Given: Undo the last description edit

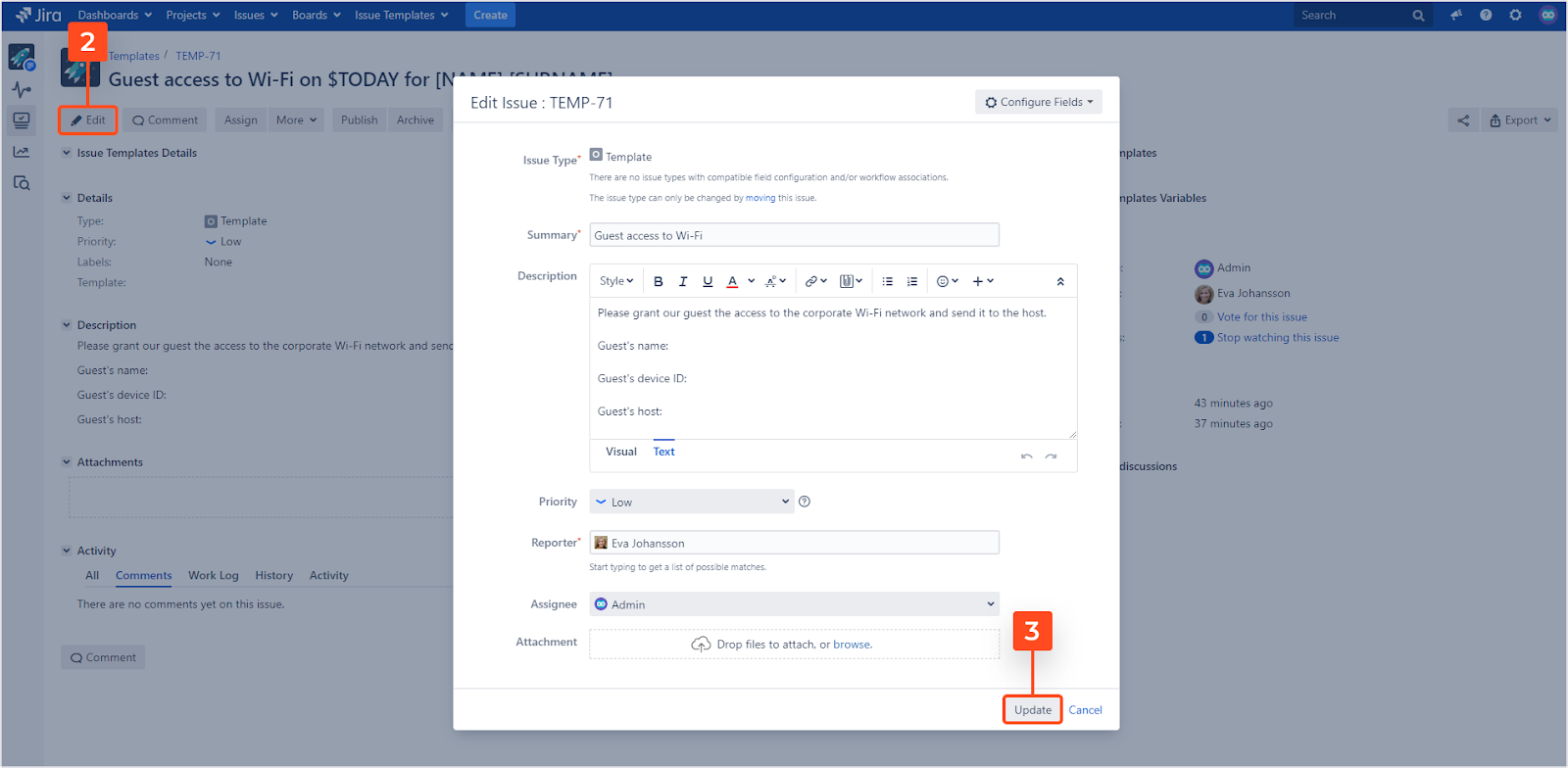Looking at the screenshot, I should click(1027, 456).
